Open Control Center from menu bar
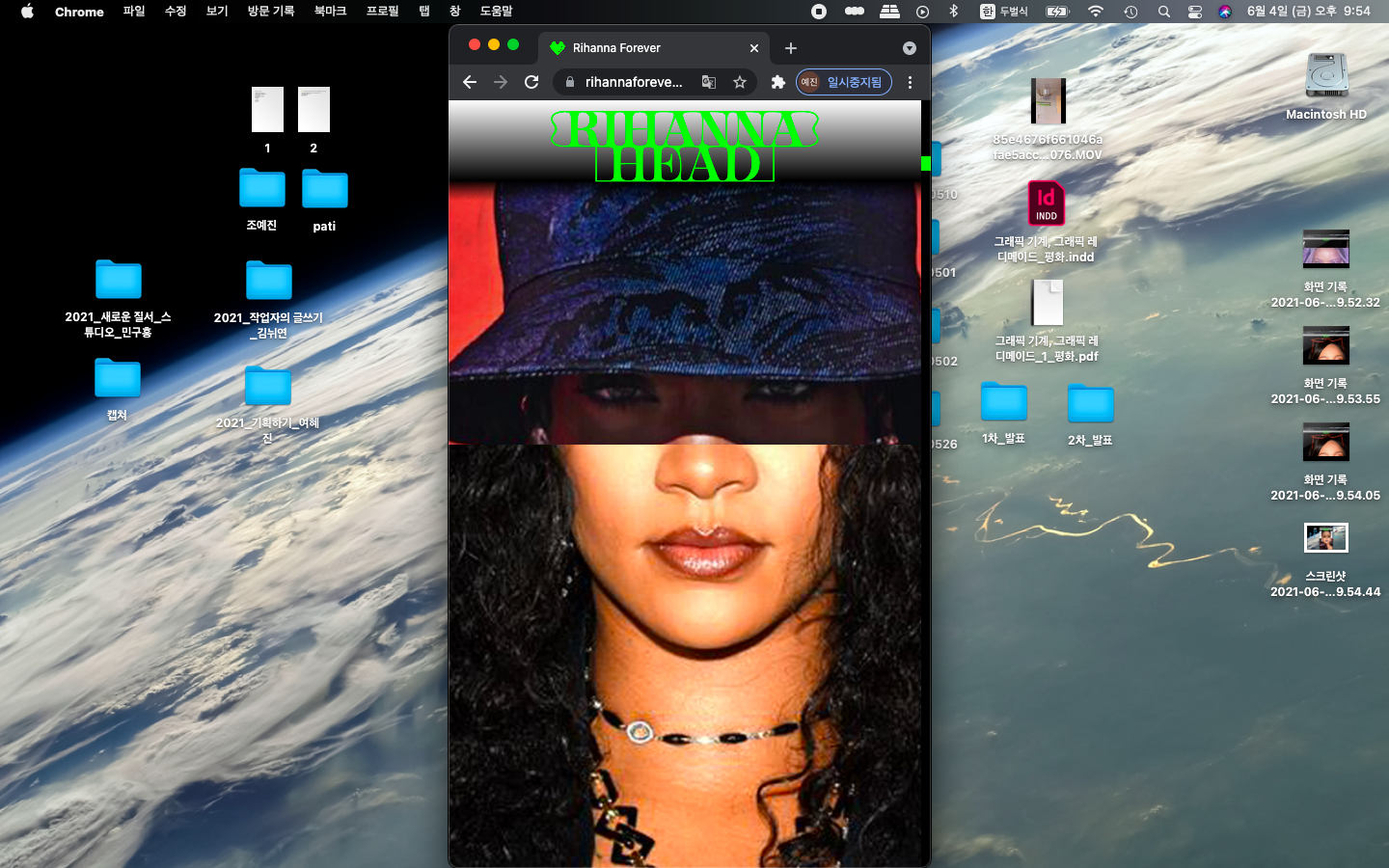Viewport: 1389px width, 868px height. point(1195,12)
